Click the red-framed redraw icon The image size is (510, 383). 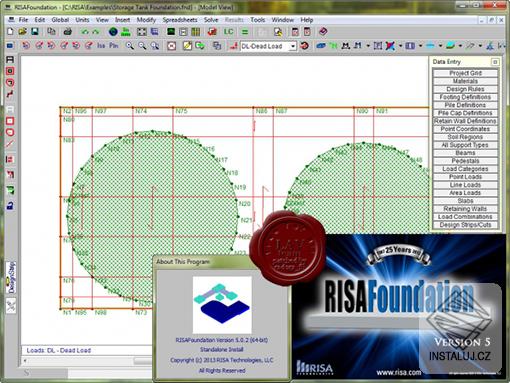coord(171,46)
